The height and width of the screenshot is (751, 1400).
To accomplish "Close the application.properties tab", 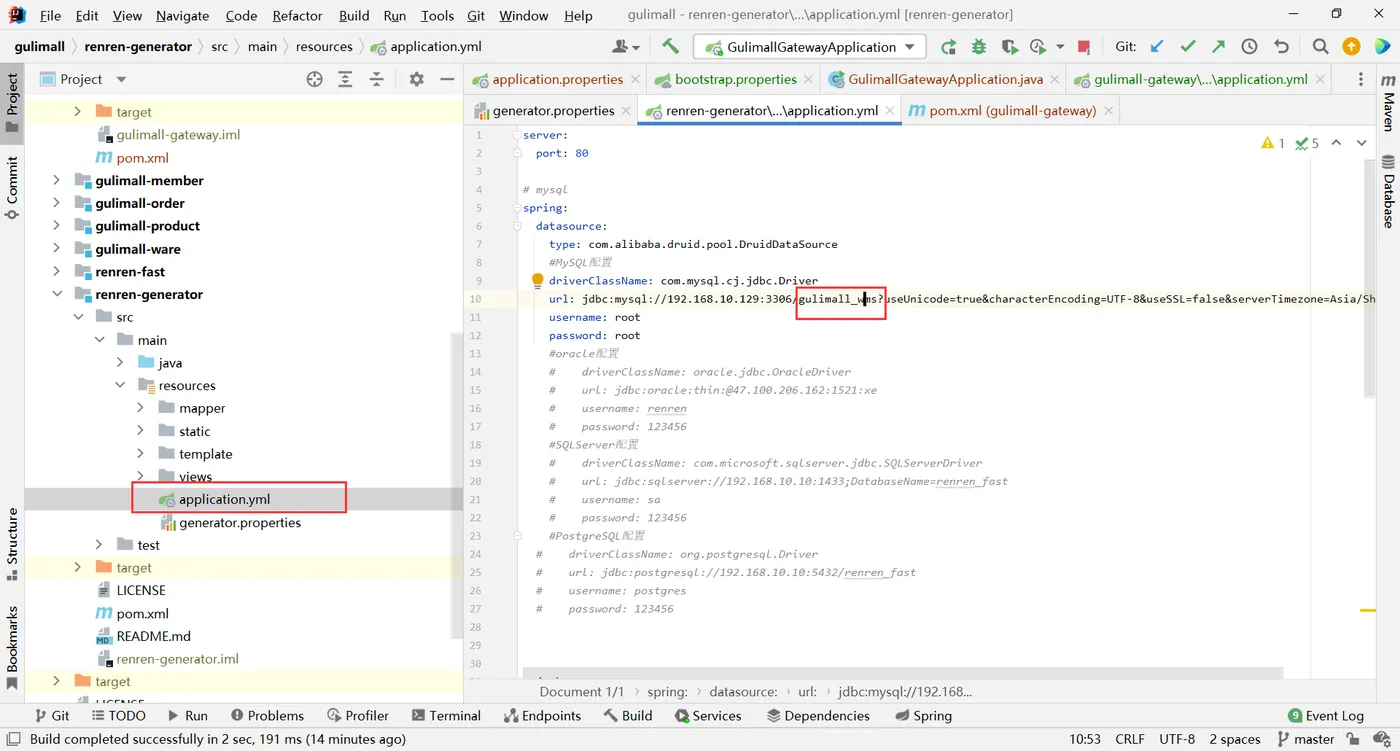I will click(636, 80).
